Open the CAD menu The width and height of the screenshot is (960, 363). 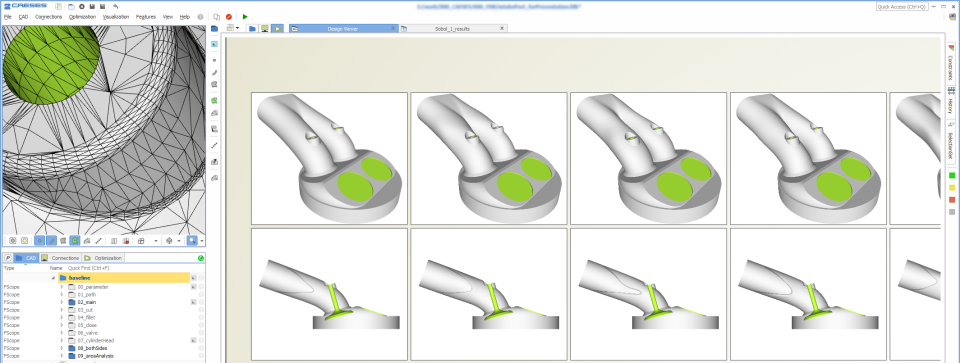click(23, 17)
